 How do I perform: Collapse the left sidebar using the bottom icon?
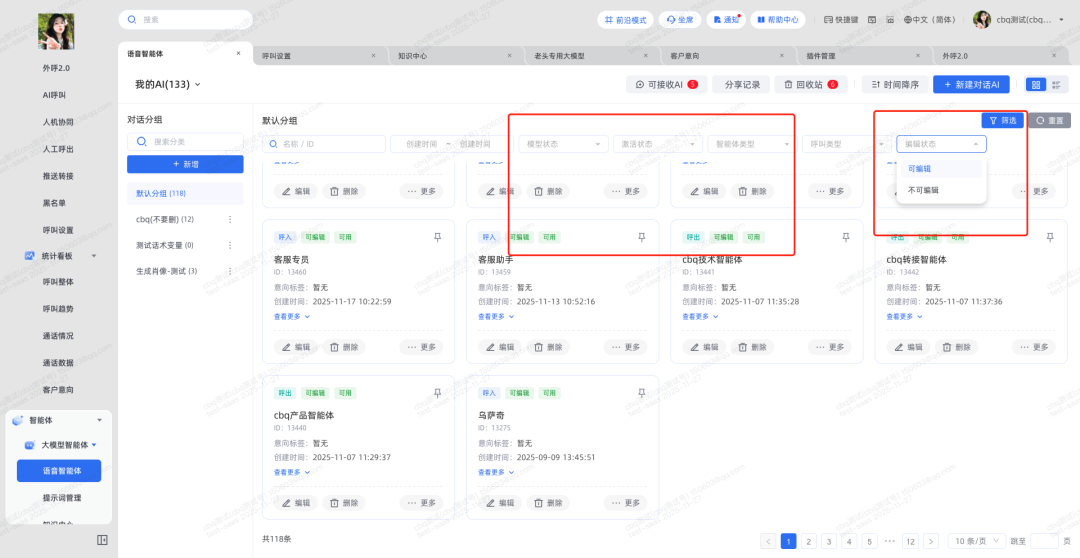coord(102,540)
